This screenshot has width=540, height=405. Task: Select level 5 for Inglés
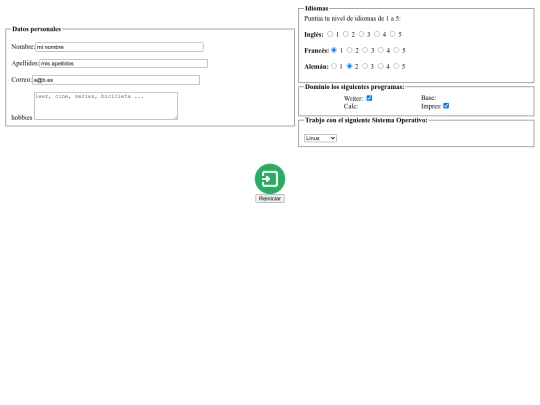[x=393, y=34]
